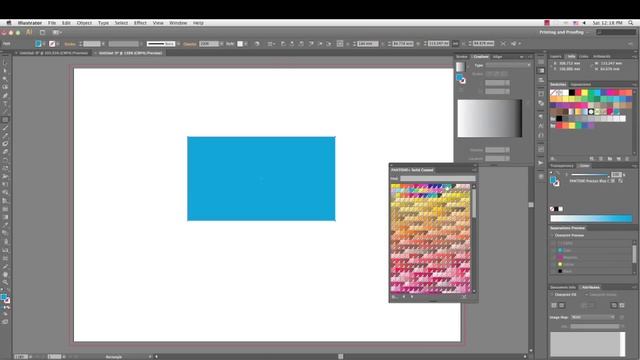Click the tint slider in the Color panel
The height and width of the screenshot is (360, 640).
point(590,175)
